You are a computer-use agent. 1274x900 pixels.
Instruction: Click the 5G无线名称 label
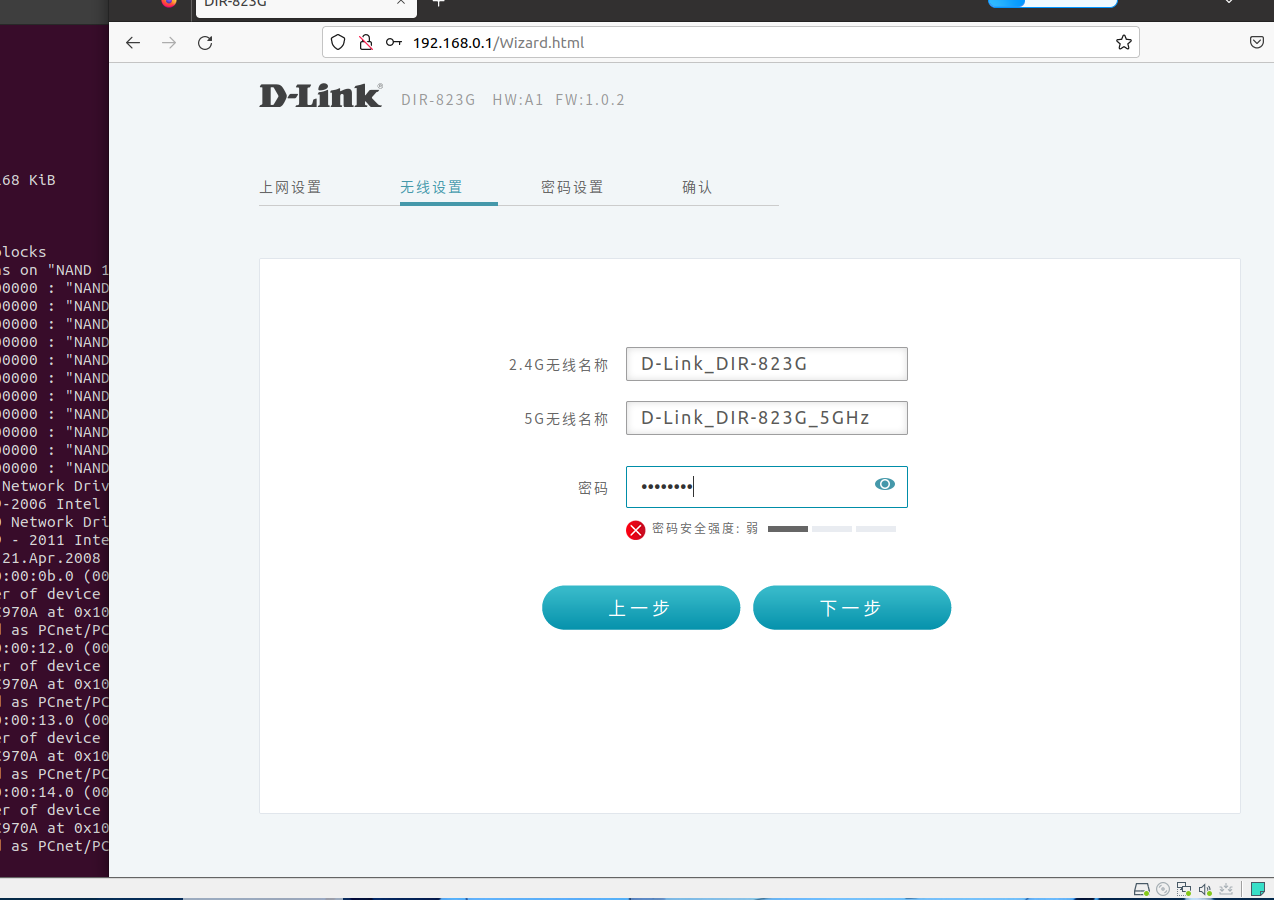tap(566, 420)
